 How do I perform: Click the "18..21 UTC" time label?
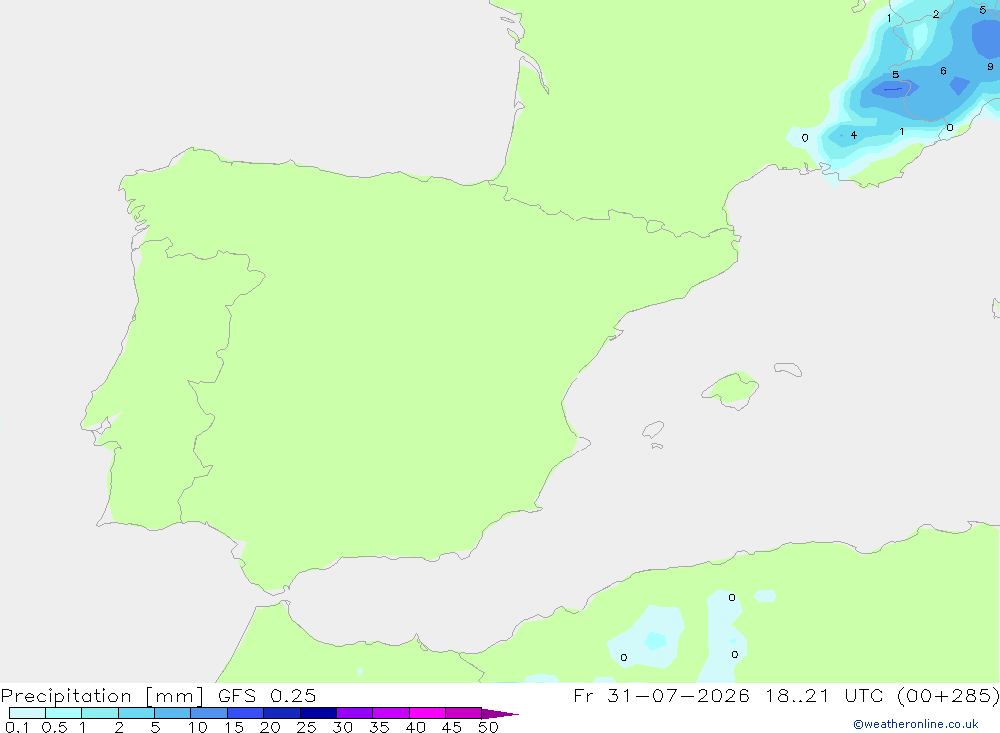coord(824,695)
